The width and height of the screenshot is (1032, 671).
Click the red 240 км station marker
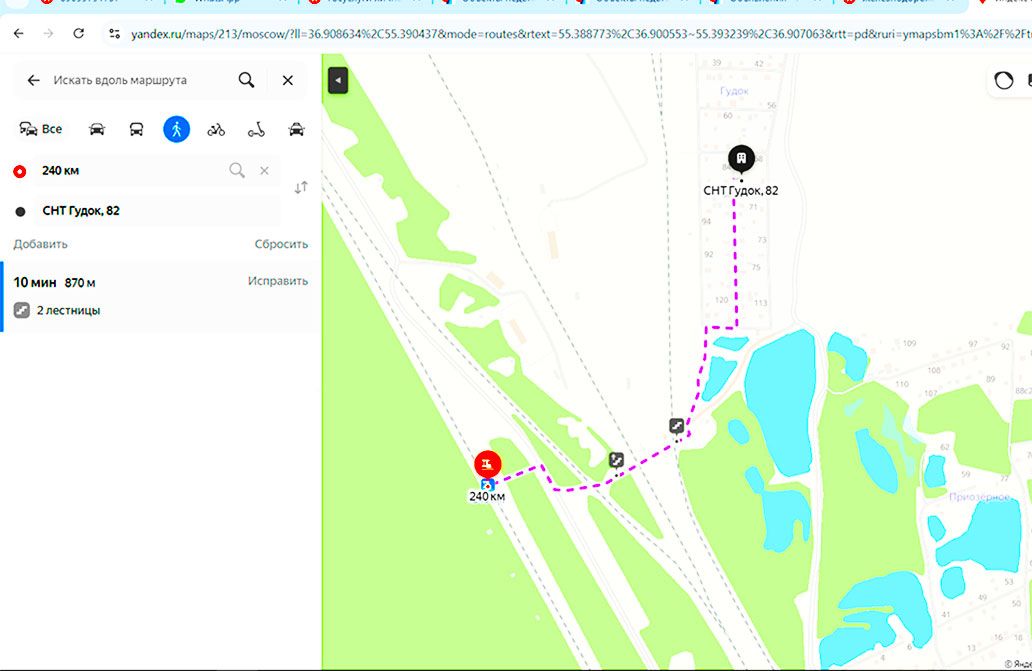point(488,464)
